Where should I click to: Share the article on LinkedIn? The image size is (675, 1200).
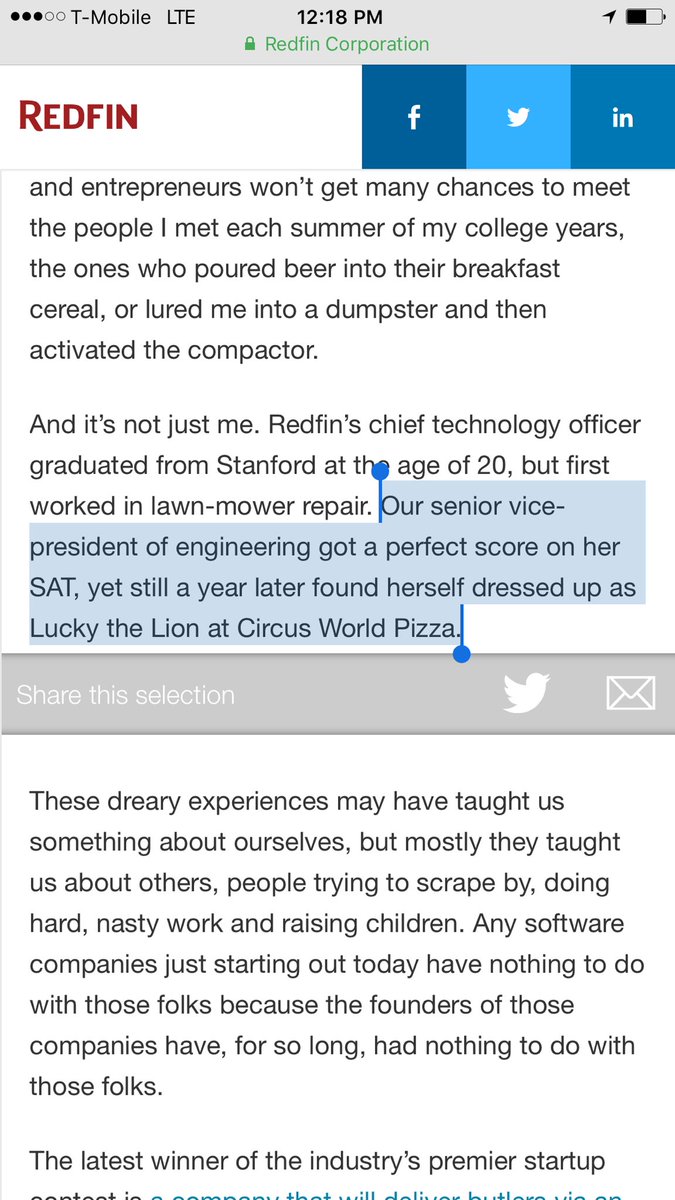622,117
